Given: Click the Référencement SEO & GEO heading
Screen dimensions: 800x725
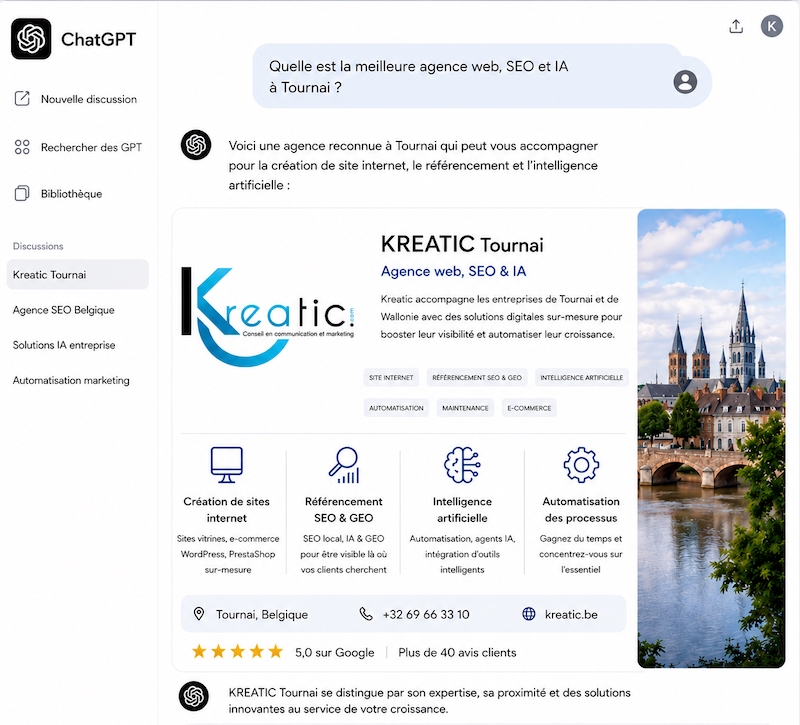Looking at the screenshot, I should pyautogui.click(x=343, y=509).
